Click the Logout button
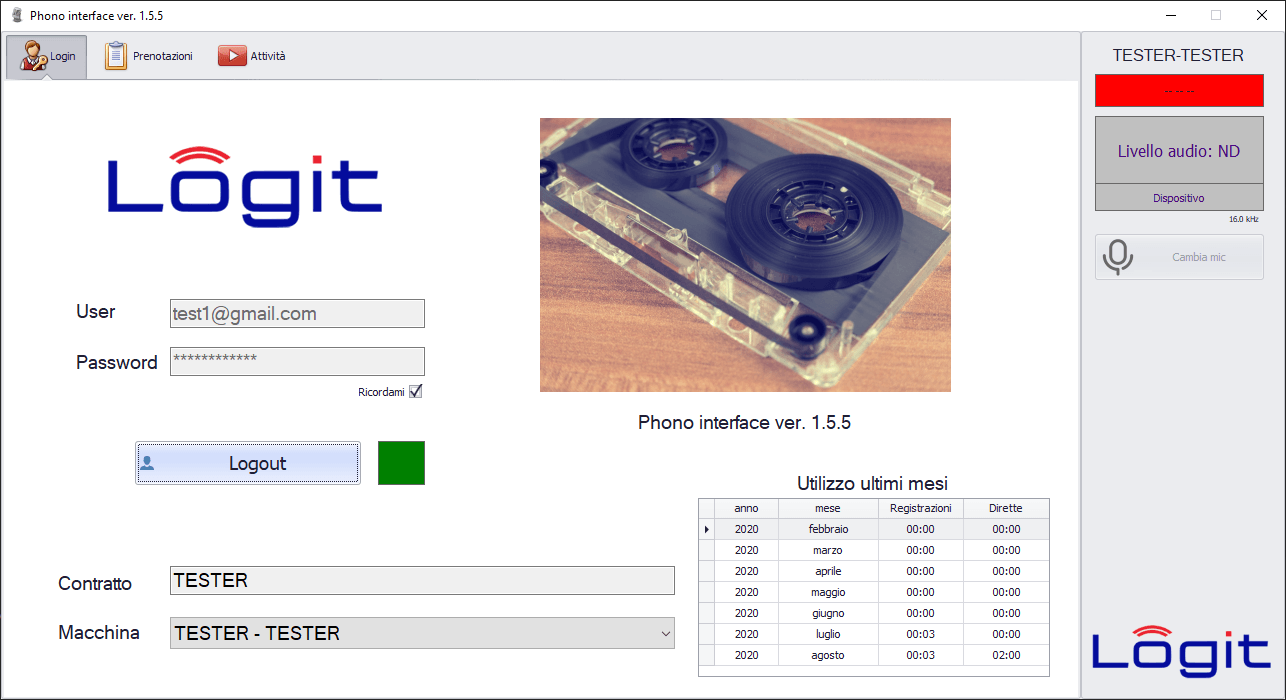1286x700 pixels. pos(248,463)
